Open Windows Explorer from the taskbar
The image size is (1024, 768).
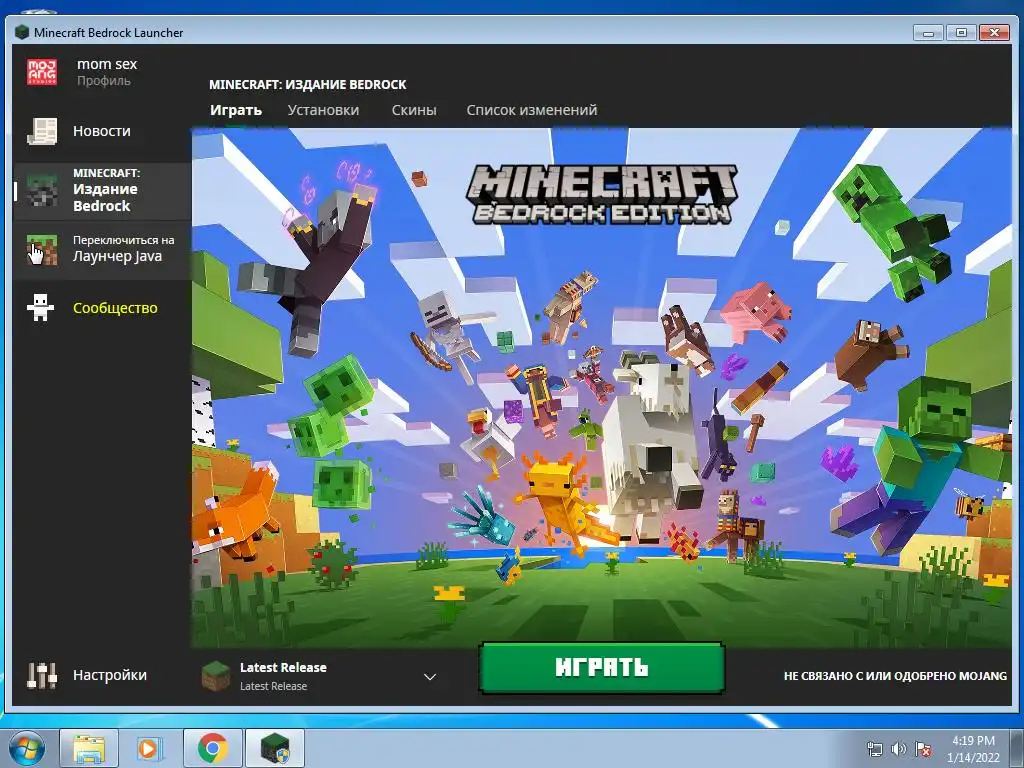[x=89, y=748]
